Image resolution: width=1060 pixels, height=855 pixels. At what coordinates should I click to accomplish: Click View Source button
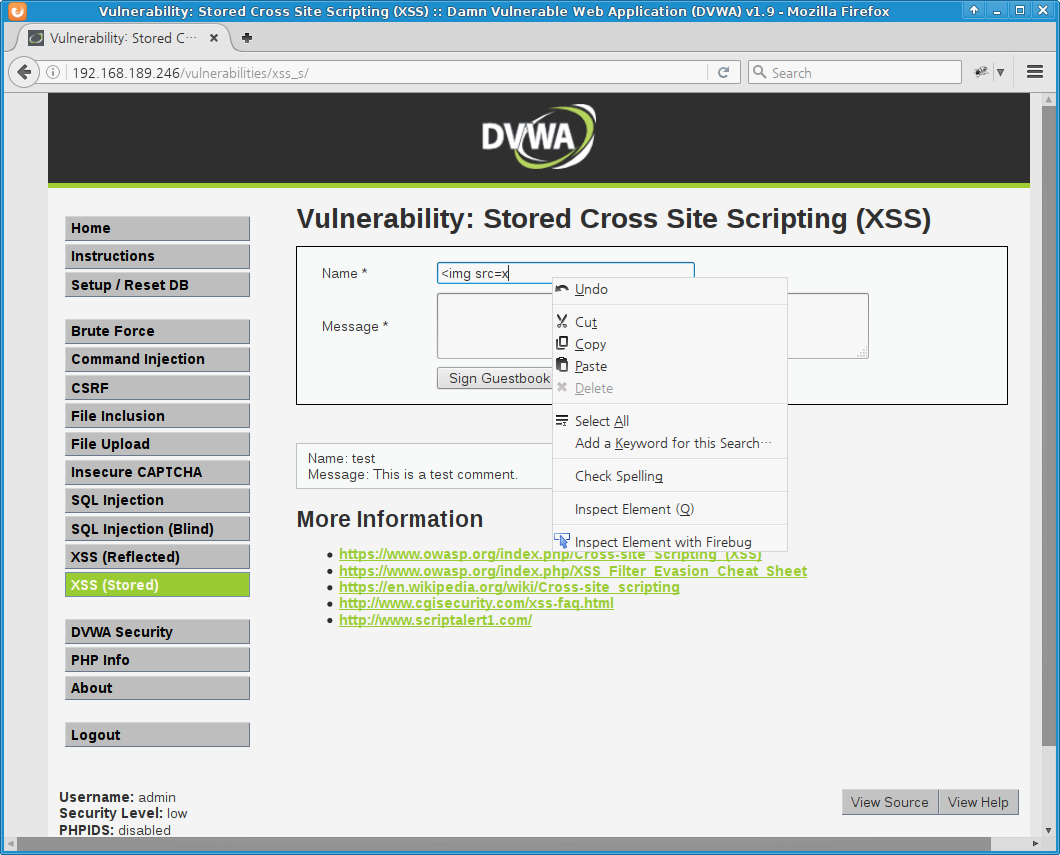pyautogui.click(x=889, y=802)
